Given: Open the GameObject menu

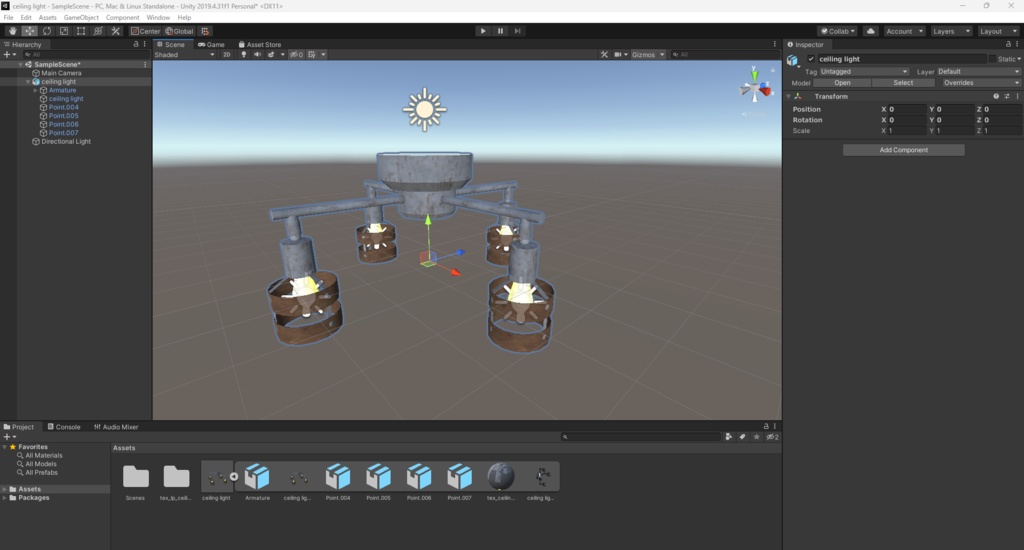Looking at the screenshot, I should (x=81, y=18).
